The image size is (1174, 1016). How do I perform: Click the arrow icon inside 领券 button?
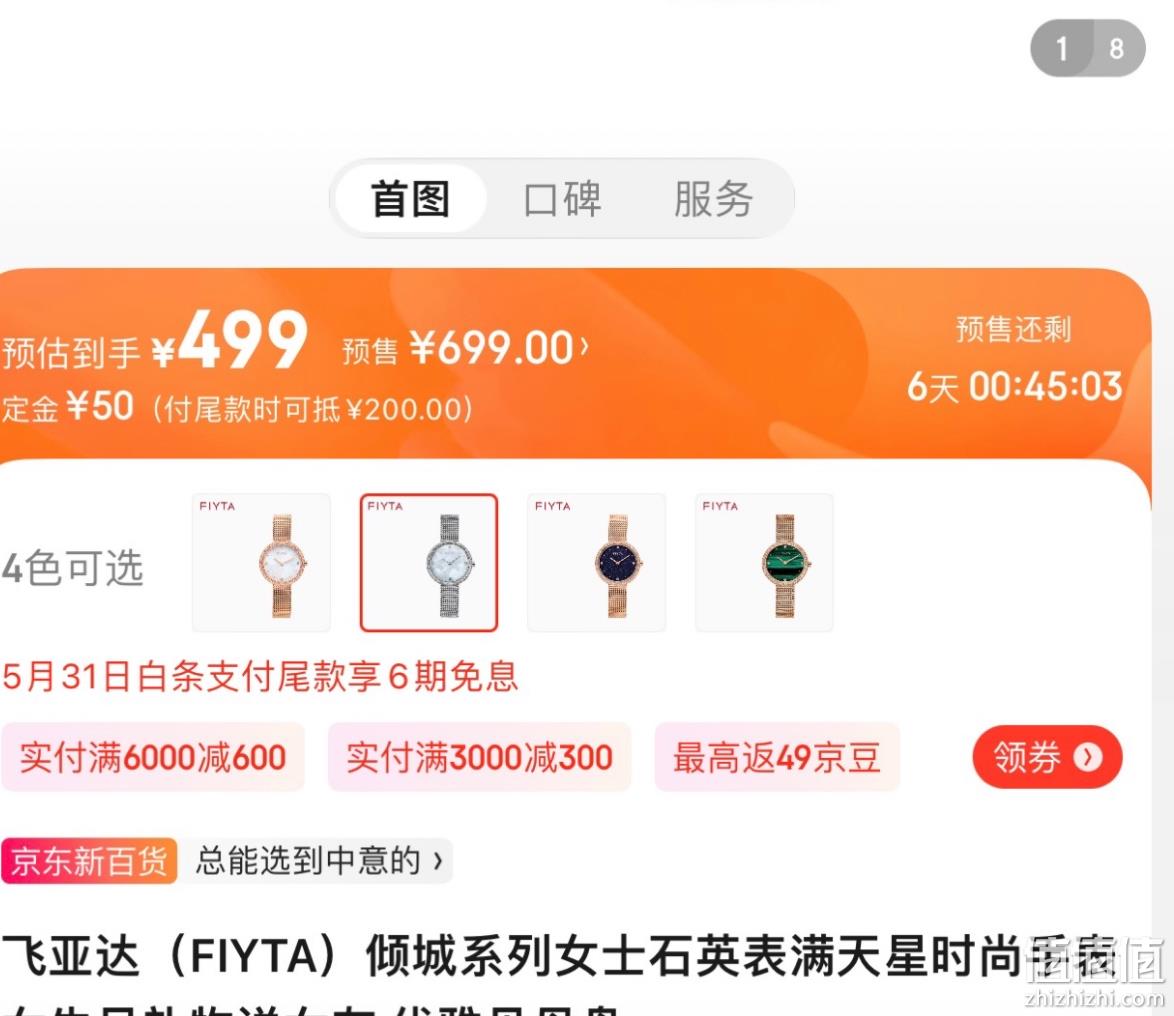pyautogui.click(x=1087, y=757)
